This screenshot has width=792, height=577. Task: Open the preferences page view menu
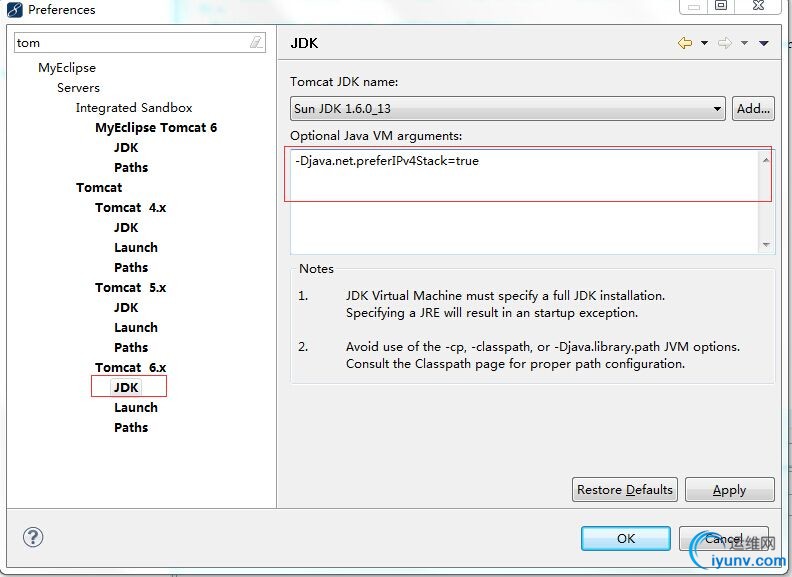(764, 43)
